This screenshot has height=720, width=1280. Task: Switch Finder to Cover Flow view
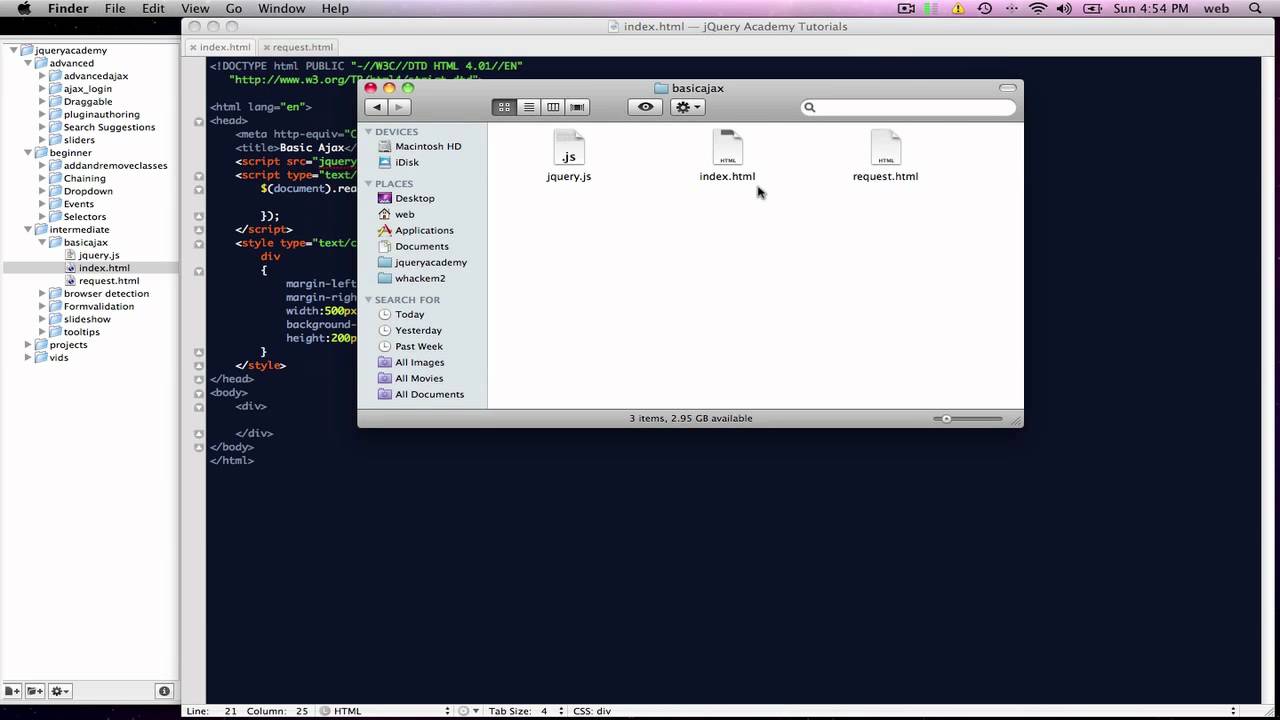tap(577, 107)
